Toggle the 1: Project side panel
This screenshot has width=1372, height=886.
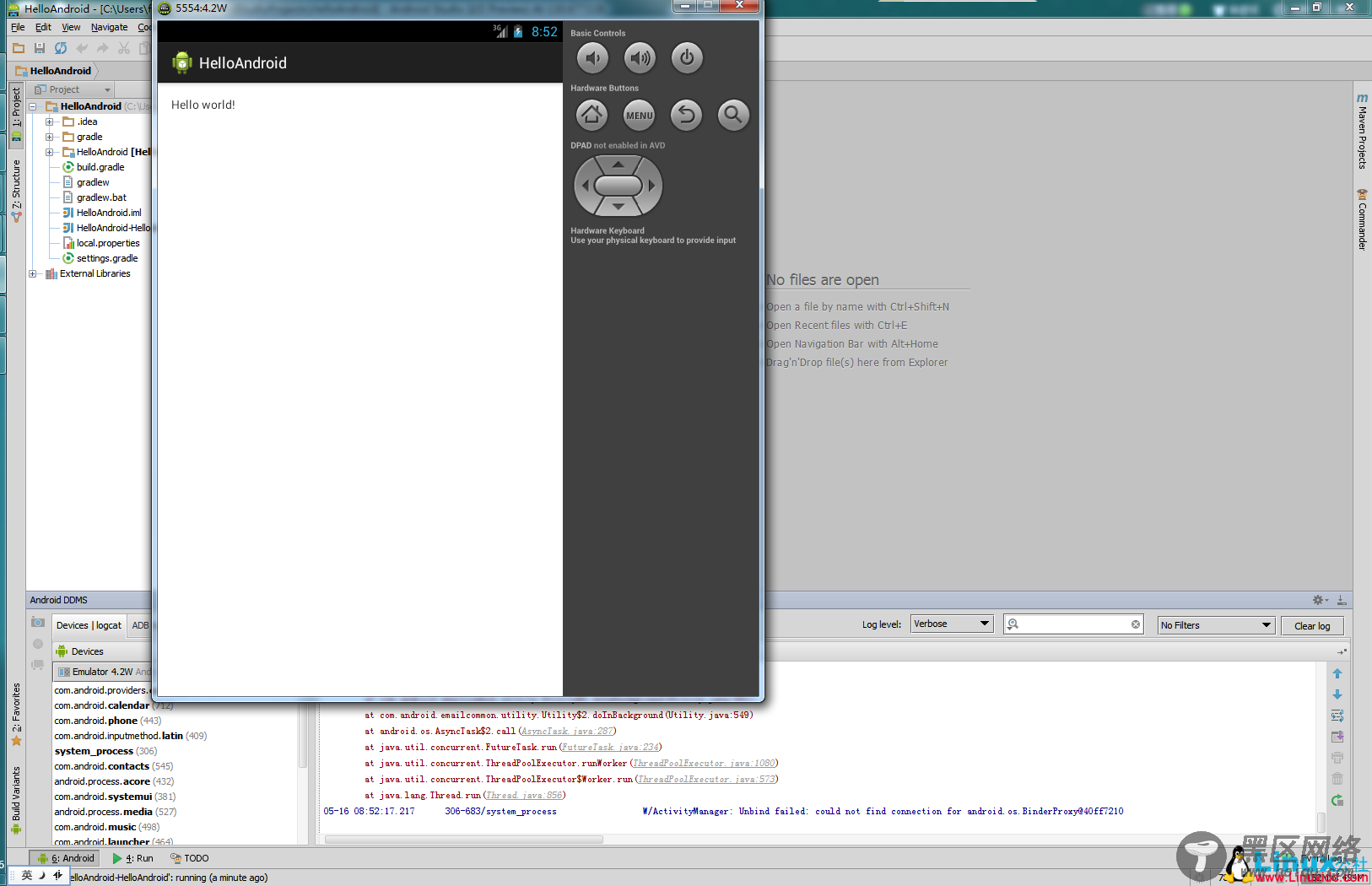[16, 114]
